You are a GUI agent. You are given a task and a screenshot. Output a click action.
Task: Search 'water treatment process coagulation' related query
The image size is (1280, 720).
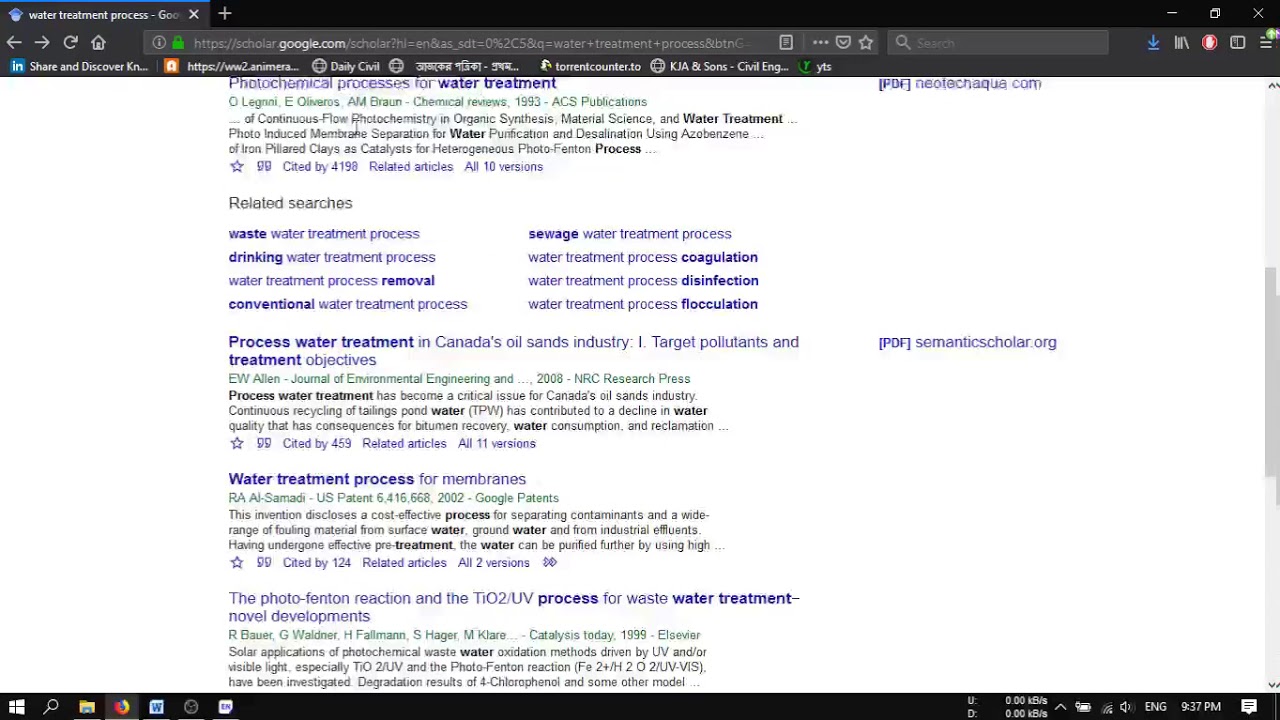click(643, 257)
